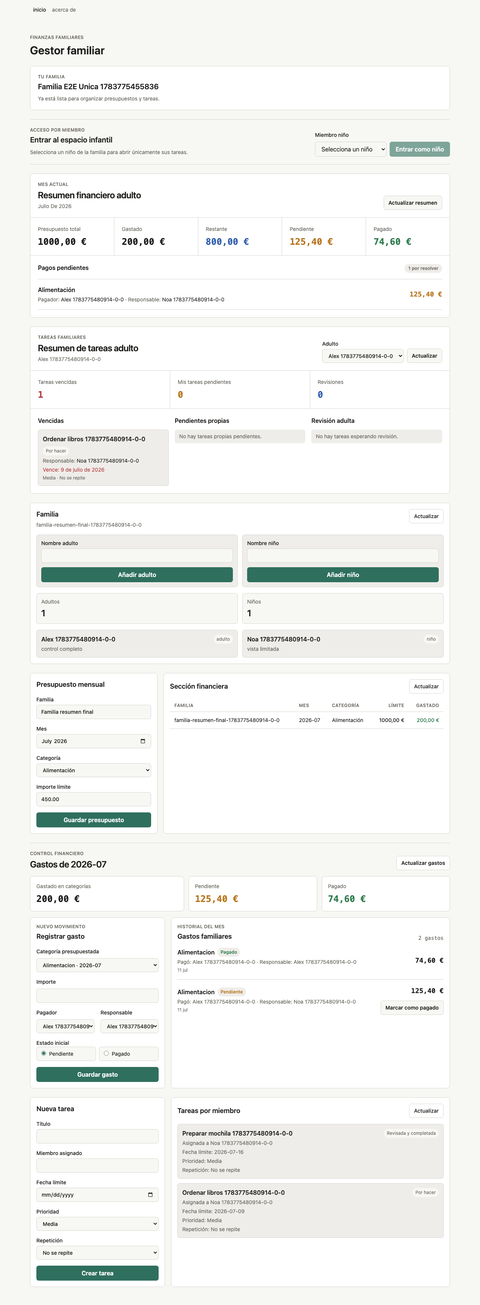Click the '1 por resolver' badge
This screenshot has width=480, height=1305.
pyautogui.click(x=424, y=268)
